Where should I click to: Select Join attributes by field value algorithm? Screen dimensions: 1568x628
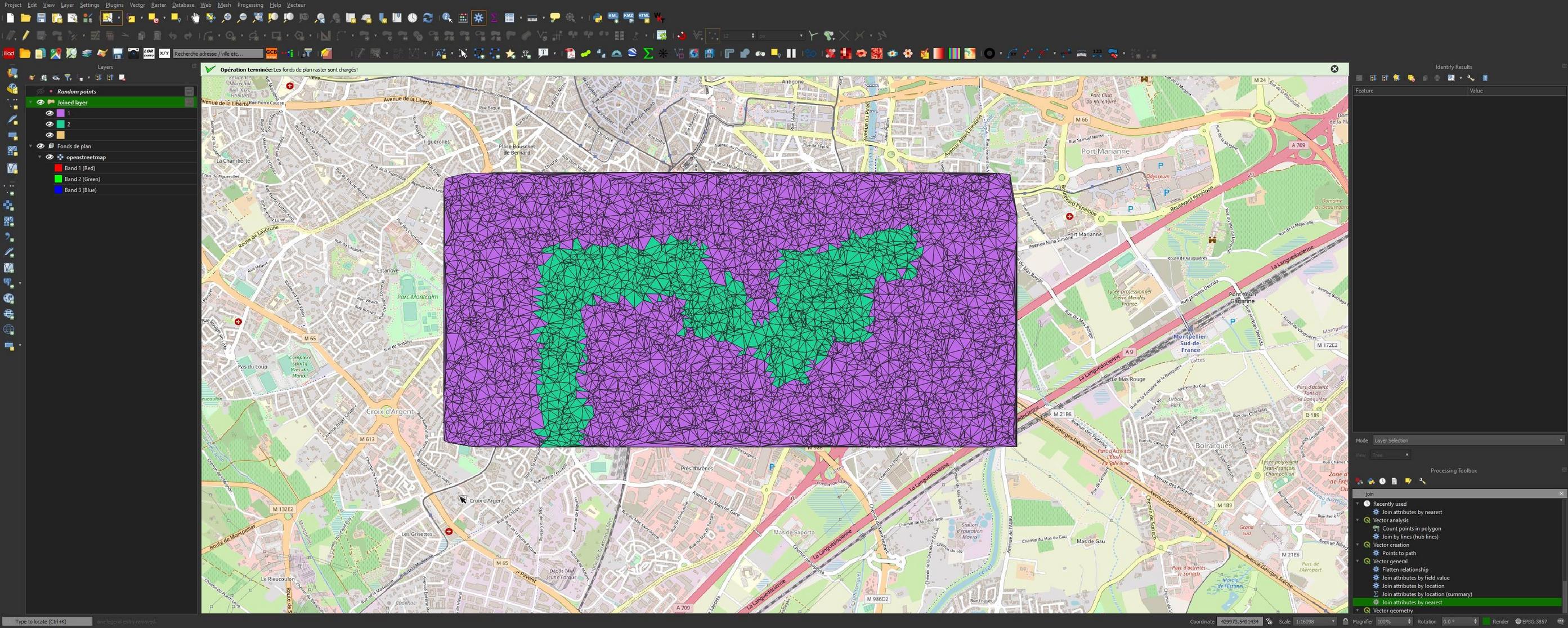(1415, 577)
